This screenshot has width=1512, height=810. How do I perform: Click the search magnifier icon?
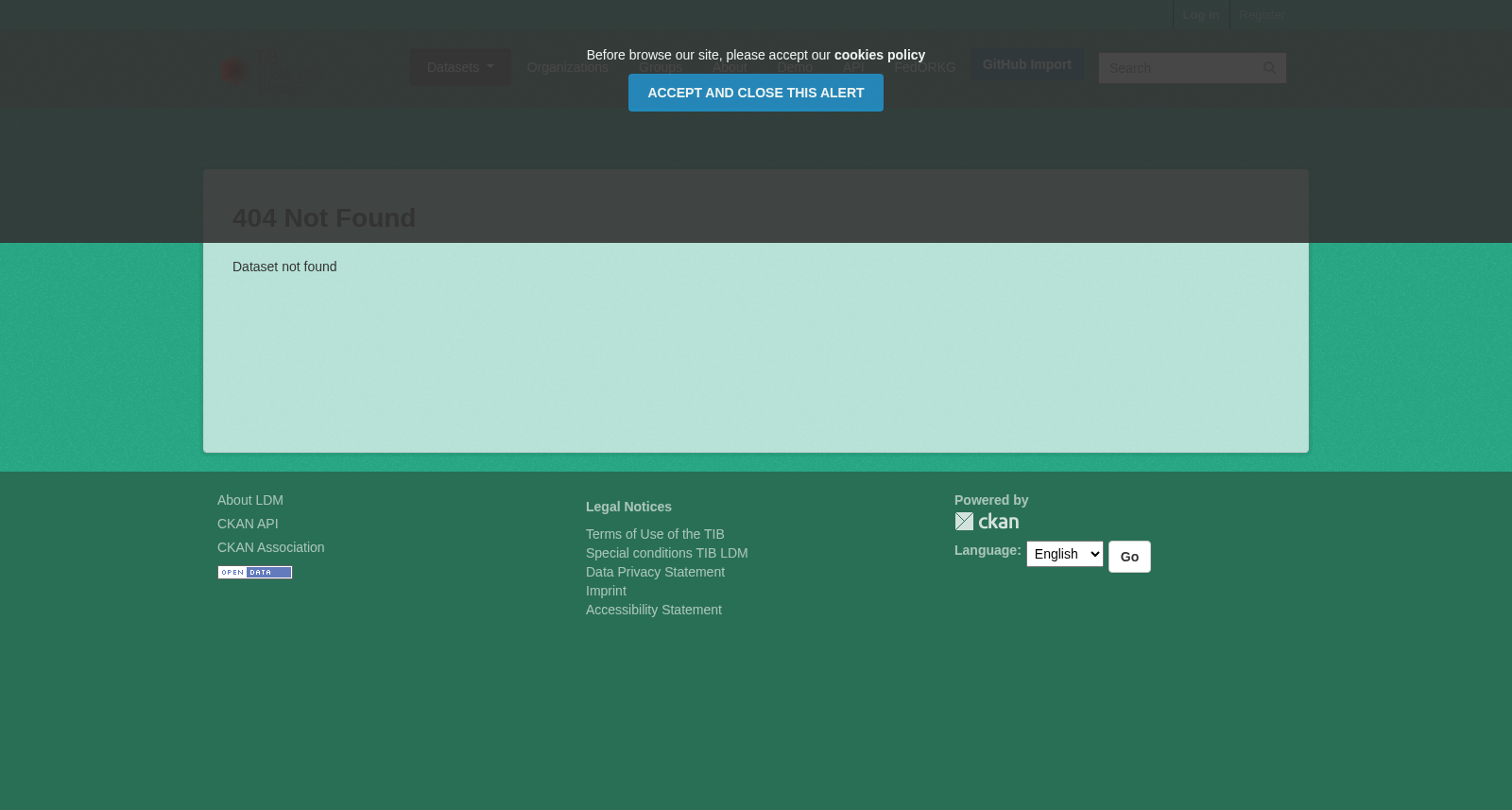[x=1269, y=68]
